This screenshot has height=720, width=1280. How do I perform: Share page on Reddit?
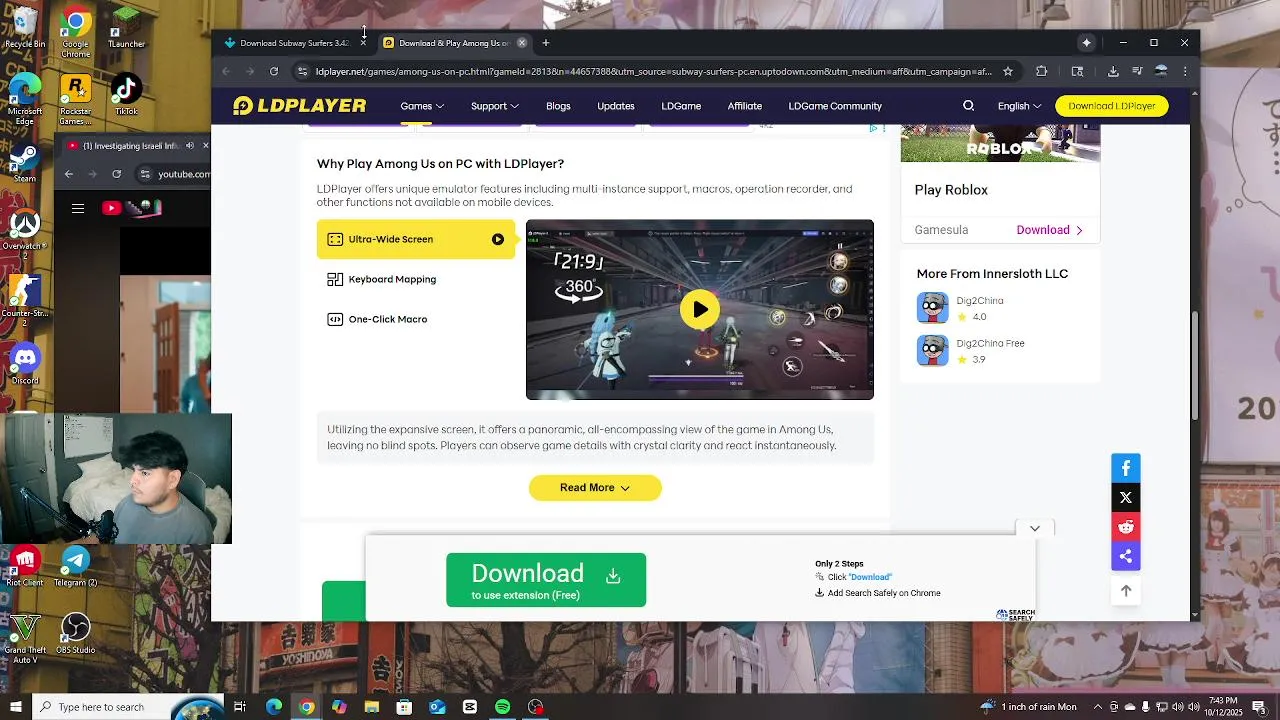coord(1126,527)
